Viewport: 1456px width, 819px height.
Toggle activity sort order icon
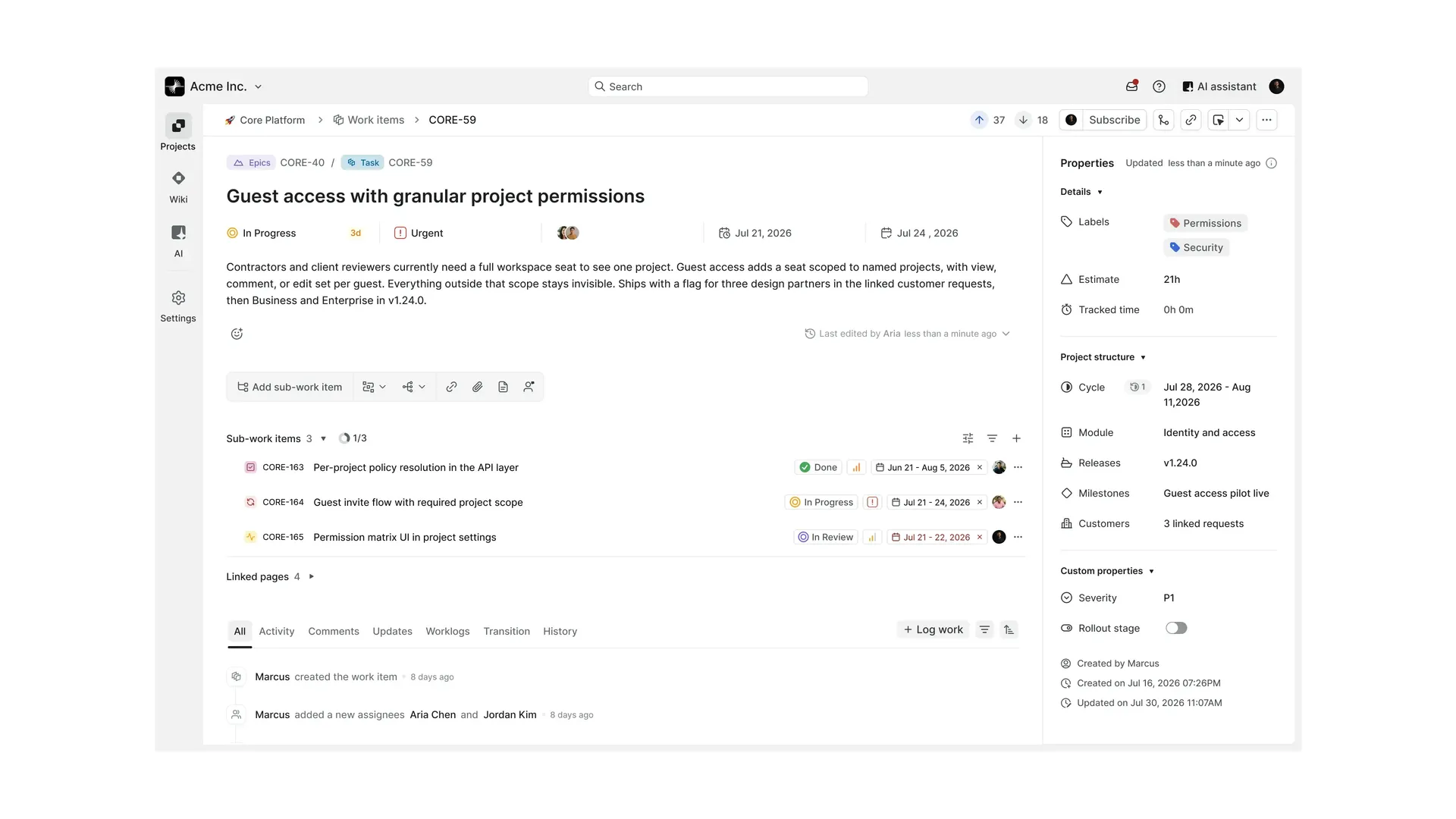(x=1009, y=629)
